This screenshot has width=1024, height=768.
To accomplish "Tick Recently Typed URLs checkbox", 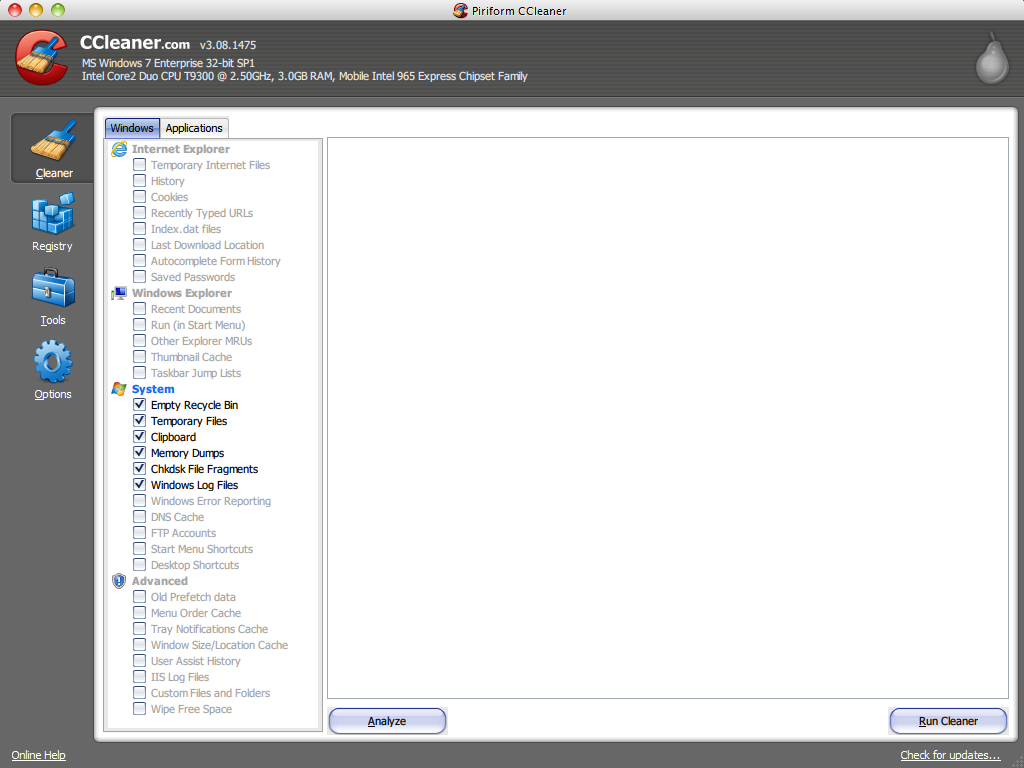I will 139,213.
